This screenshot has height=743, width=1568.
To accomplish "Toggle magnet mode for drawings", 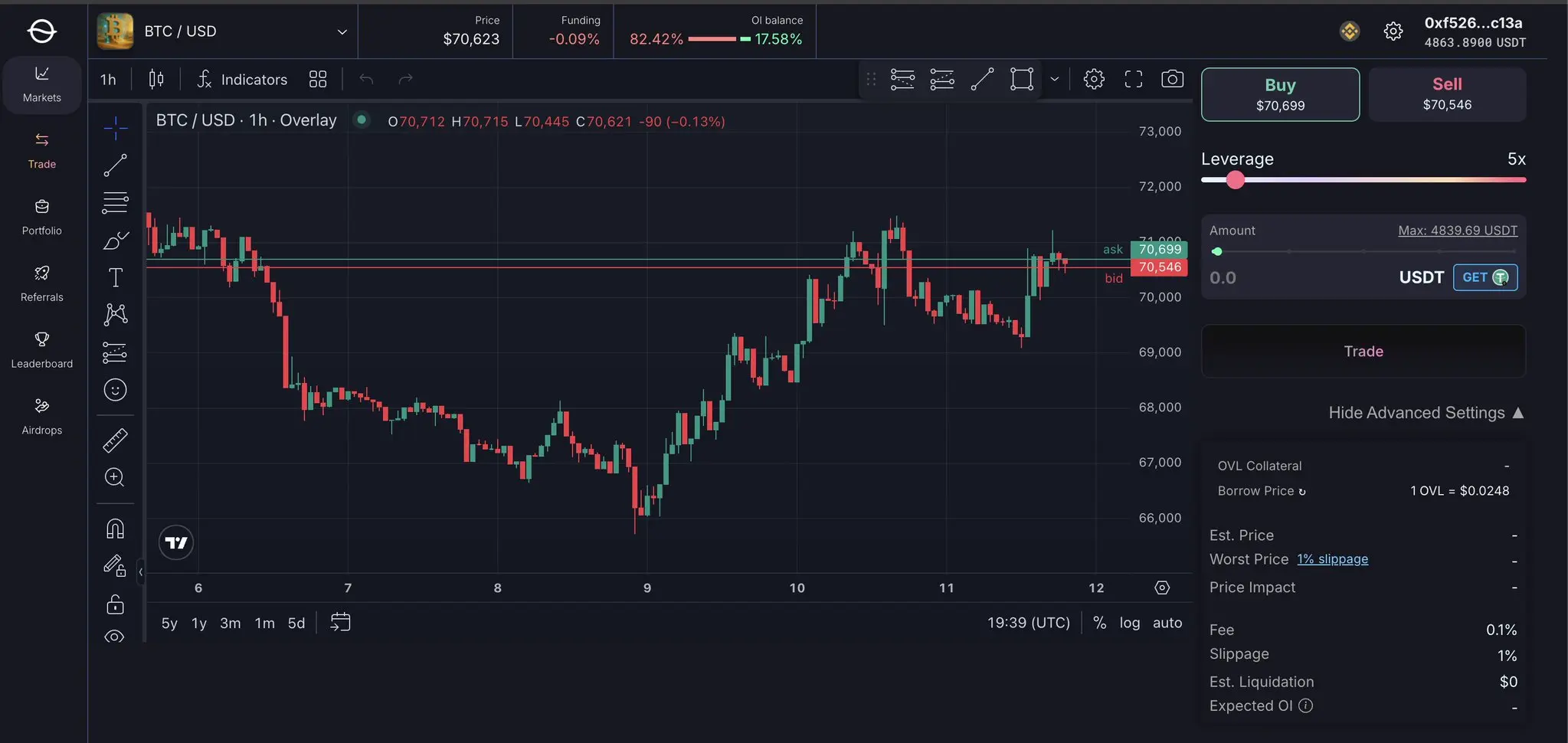I will pyautogui.click(x=116, y=529).
